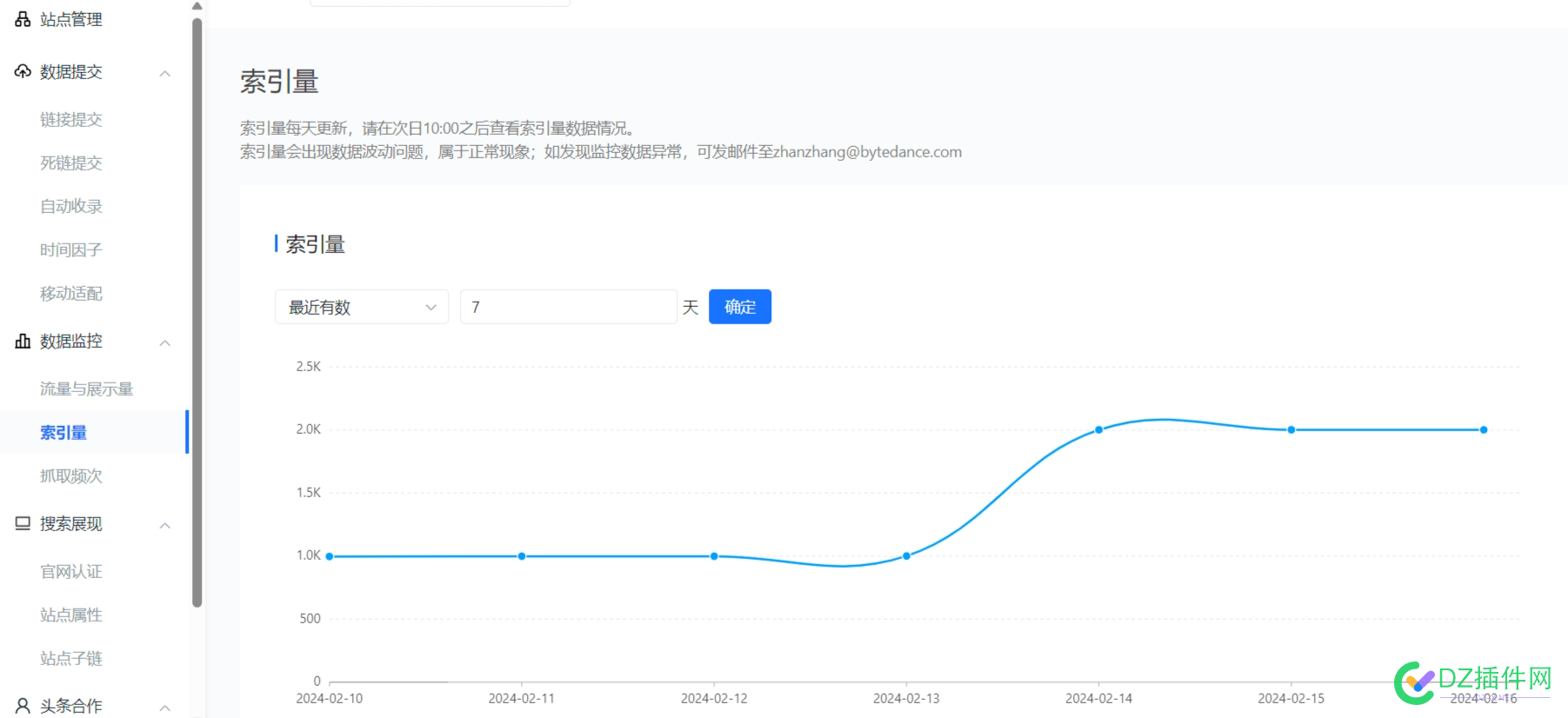The width and height of the screenshot is (1568, 718).
Task: Go to 自动收录 page
Action: point(71,206)
